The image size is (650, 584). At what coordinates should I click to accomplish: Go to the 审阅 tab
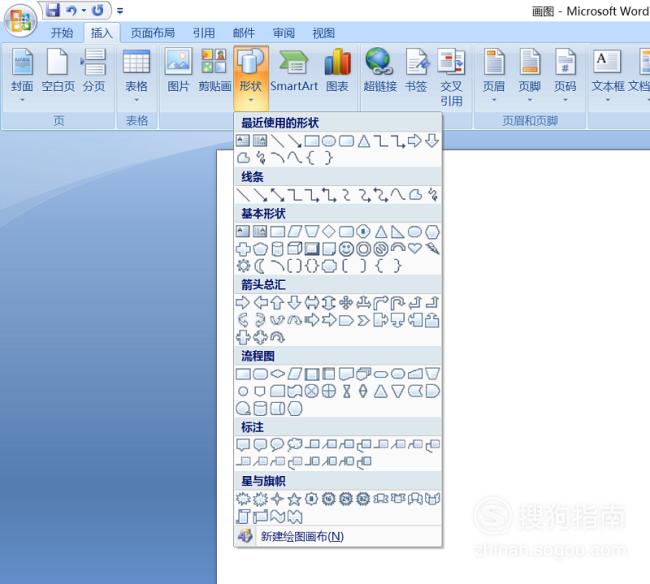coord(284,33)
